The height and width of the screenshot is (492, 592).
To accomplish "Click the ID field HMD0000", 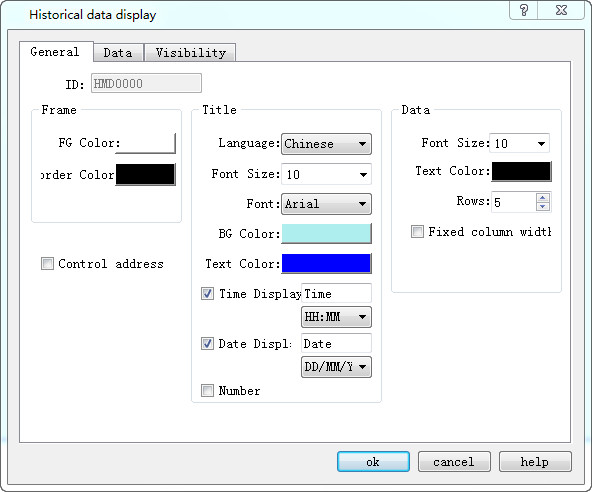I will 146,83.
